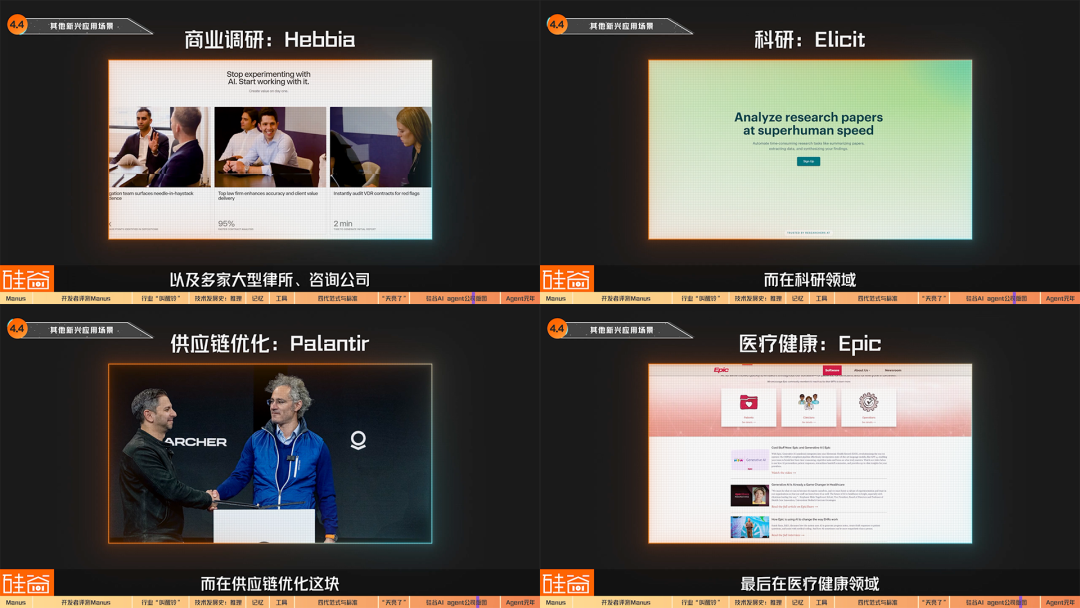Jump to the 四代范式与标准 chapter in the Elicit panel
Viewport: 1080px width, 608px height.
point(878,298)
